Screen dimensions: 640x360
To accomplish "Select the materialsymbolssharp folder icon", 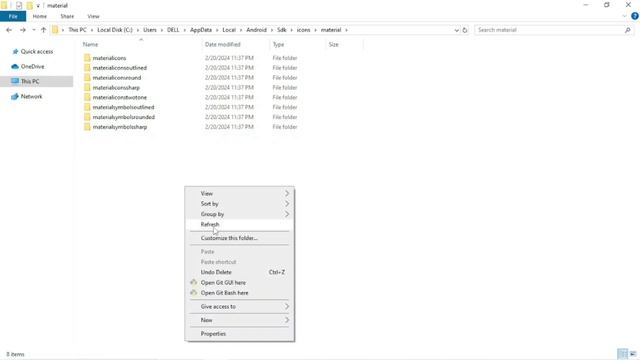I will [x=87, y=127].
